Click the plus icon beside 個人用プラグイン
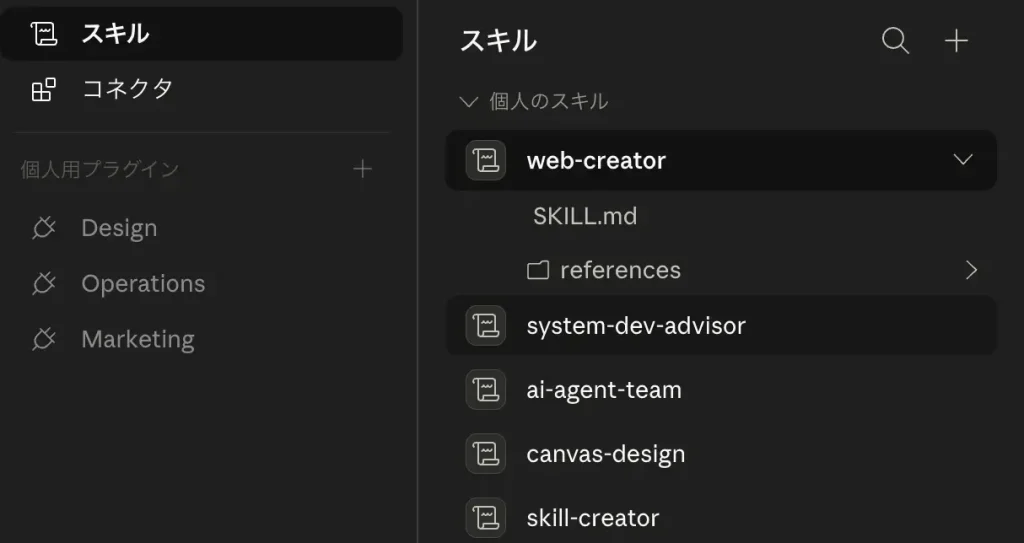Image resolution: width=1024 pixels, height=543 pixels. 363,169
